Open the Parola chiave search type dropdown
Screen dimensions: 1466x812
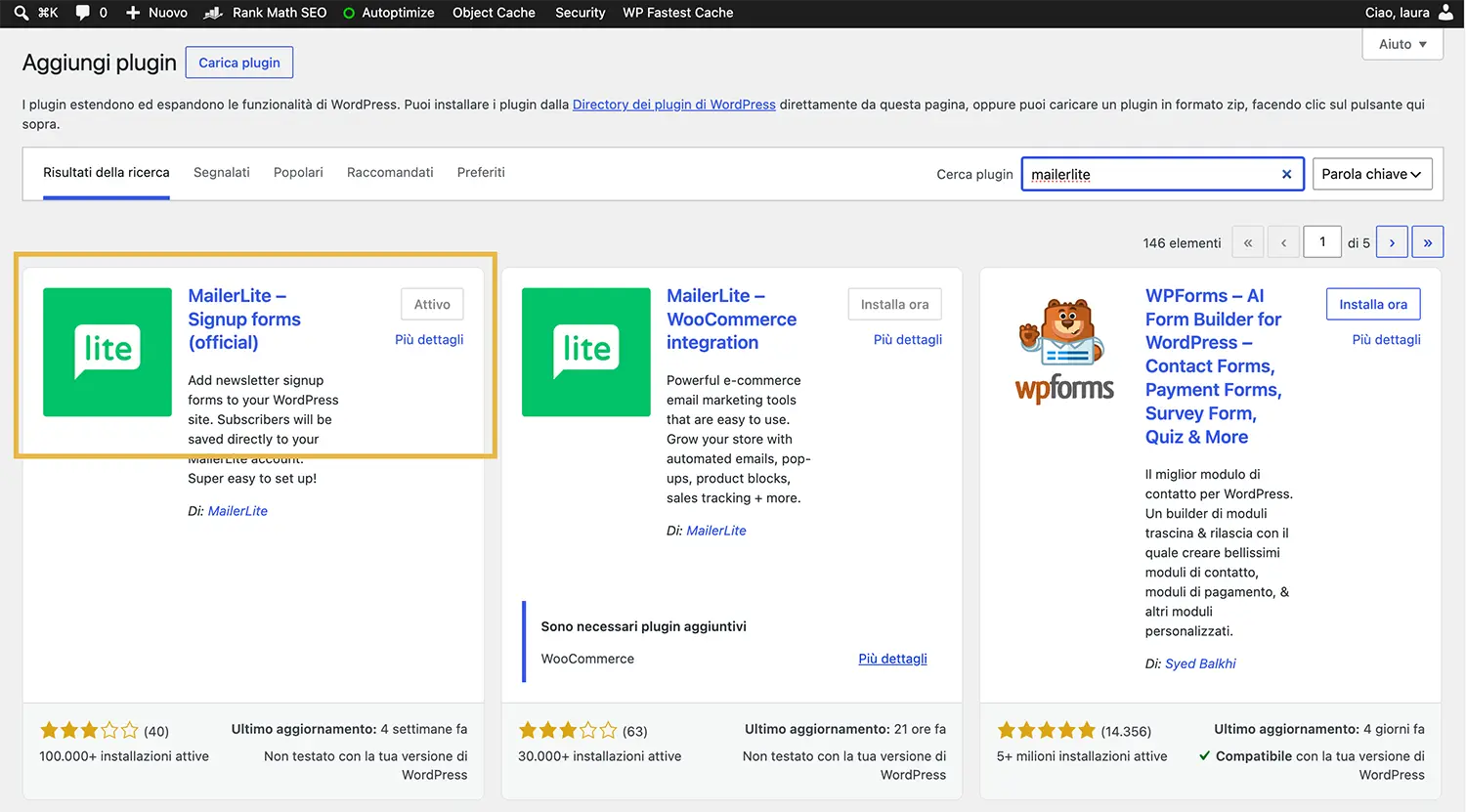tap(1372, 174)
